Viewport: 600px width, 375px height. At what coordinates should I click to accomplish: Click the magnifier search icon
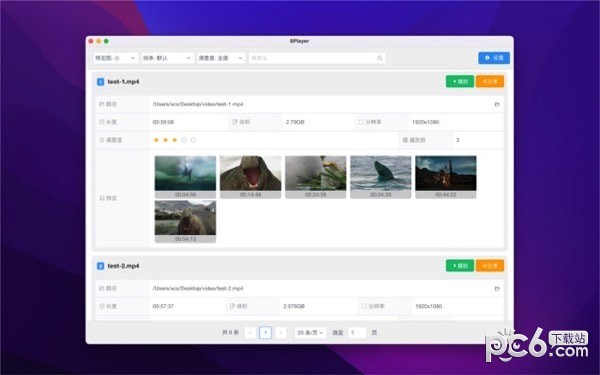(x=380, y=58)
